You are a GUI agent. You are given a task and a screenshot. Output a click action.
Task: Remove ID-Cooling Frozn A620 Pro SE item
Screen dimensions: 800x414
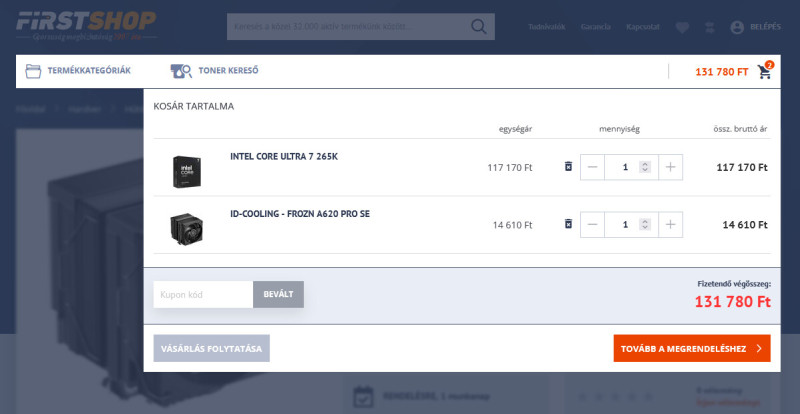(568, 224)
